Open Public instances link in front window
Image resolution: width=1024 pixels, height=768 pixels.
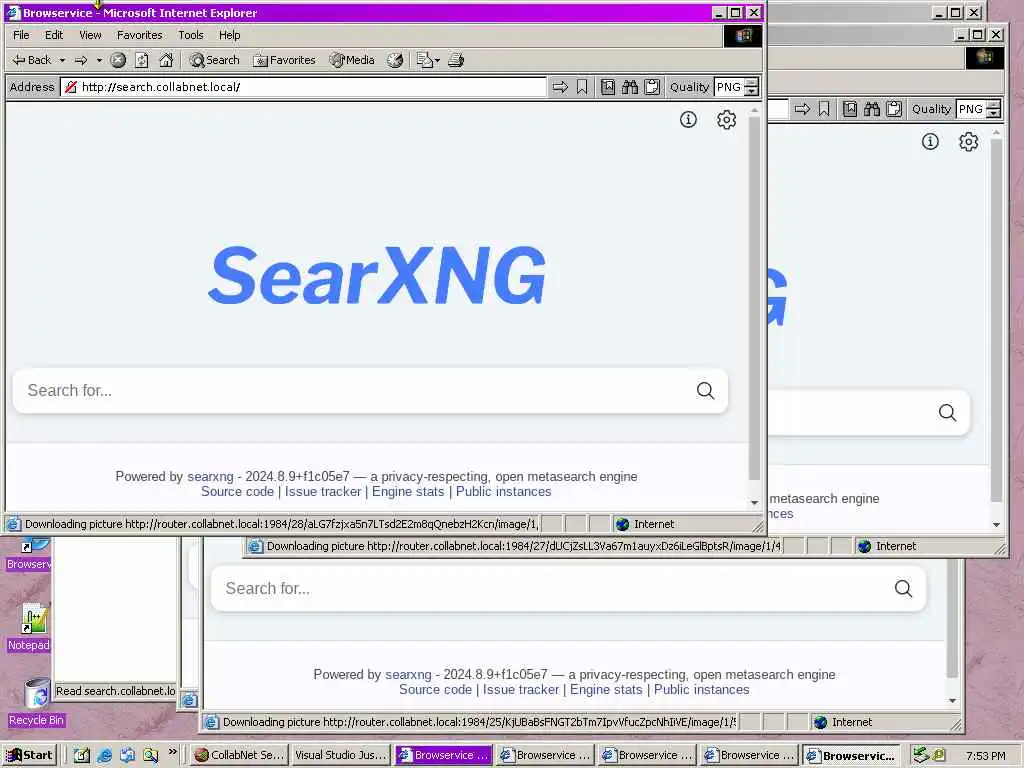pos(504,492)
